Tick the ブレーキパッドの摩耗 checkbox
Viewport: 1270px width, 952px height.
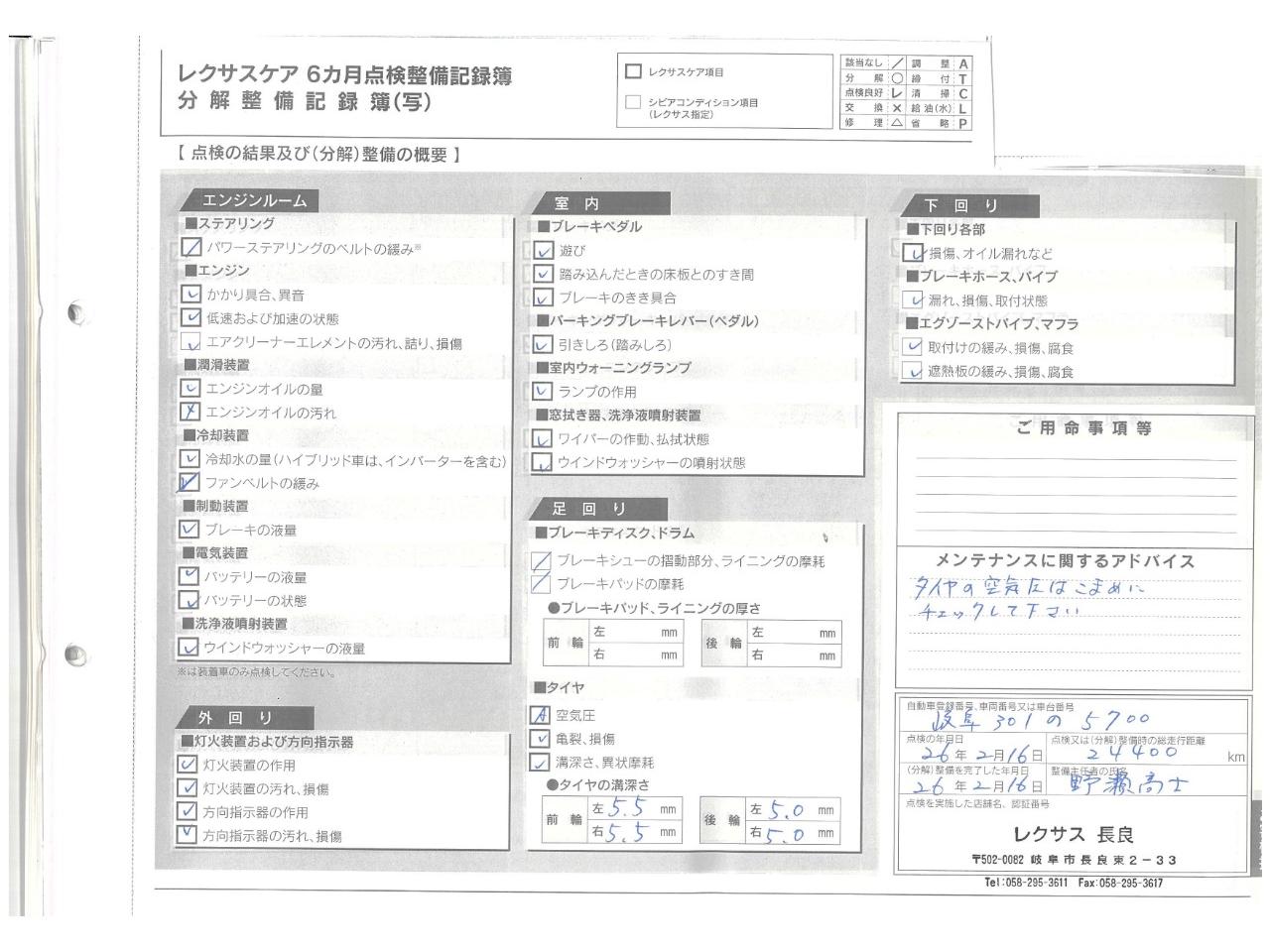point(541,584)
